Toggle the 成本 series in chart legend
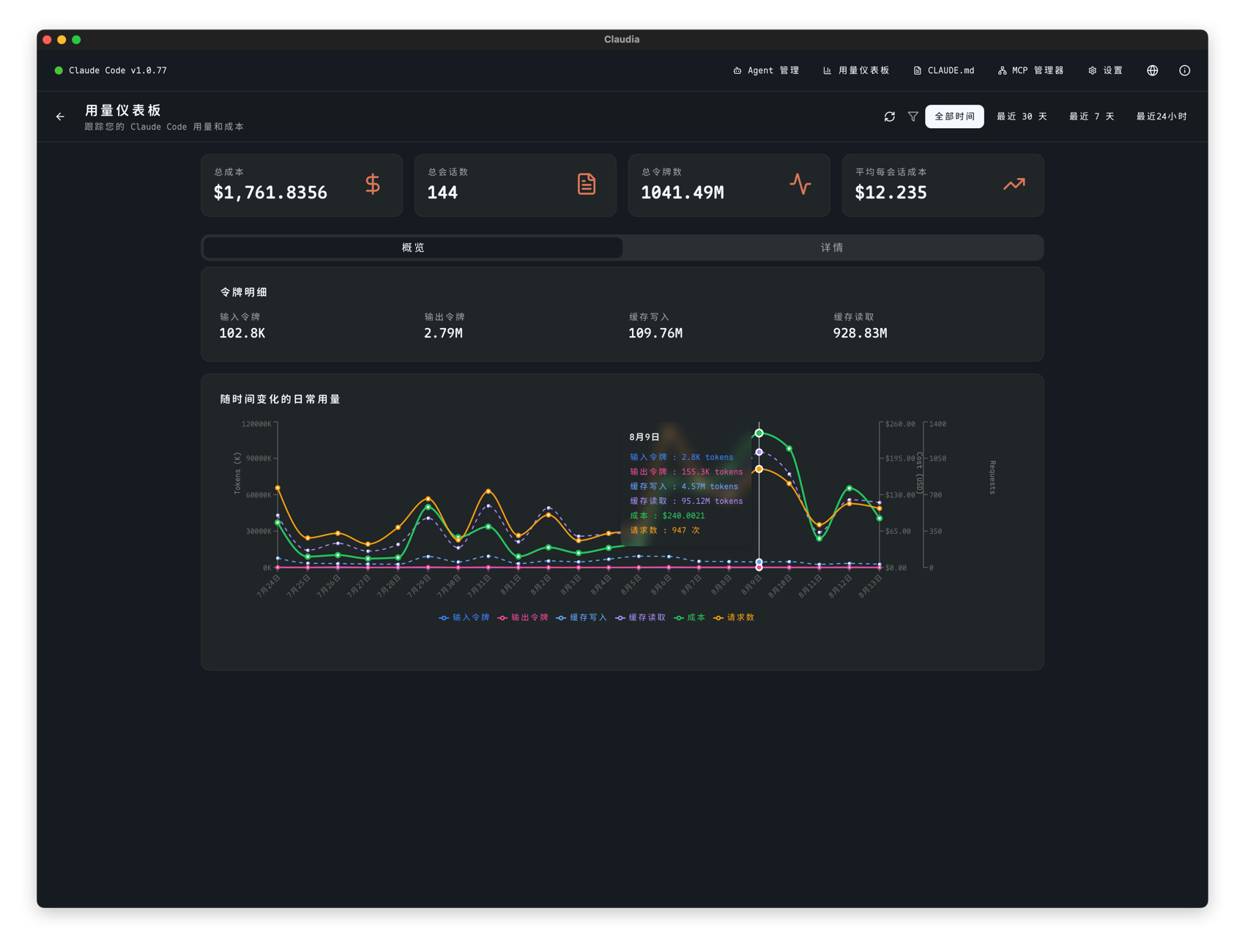 pyautogui.click(x=690, y=617)
